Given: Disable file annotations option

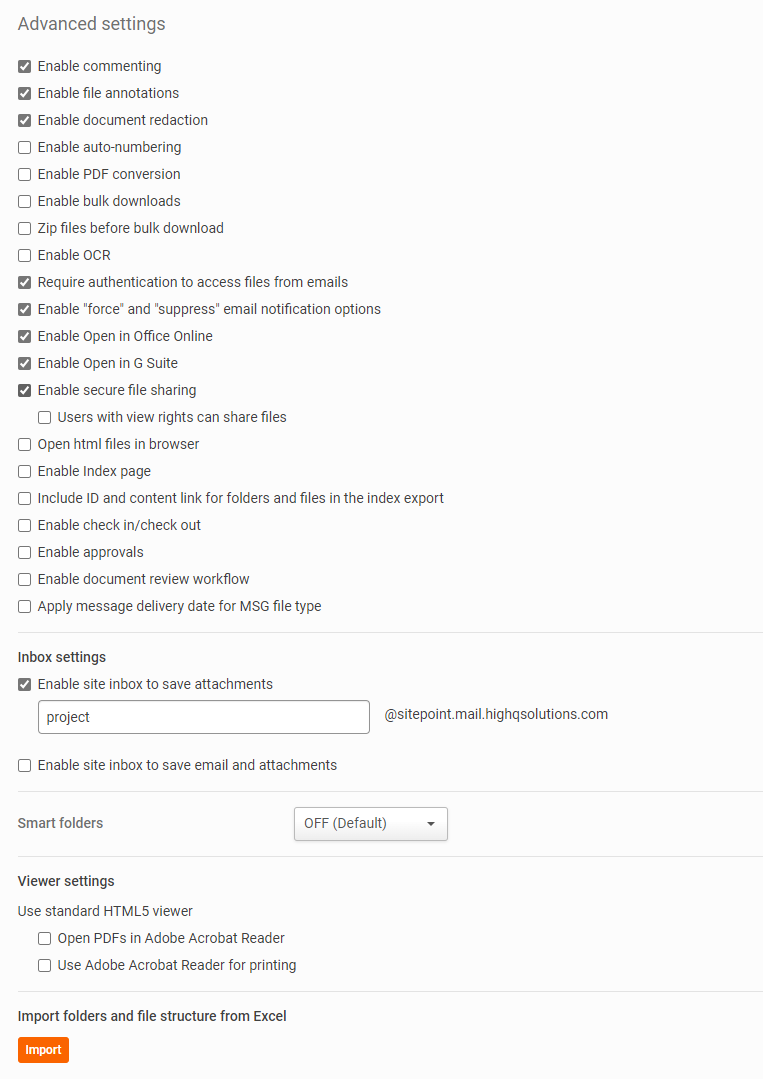Looking at the screenshot, I should (25, 94).
